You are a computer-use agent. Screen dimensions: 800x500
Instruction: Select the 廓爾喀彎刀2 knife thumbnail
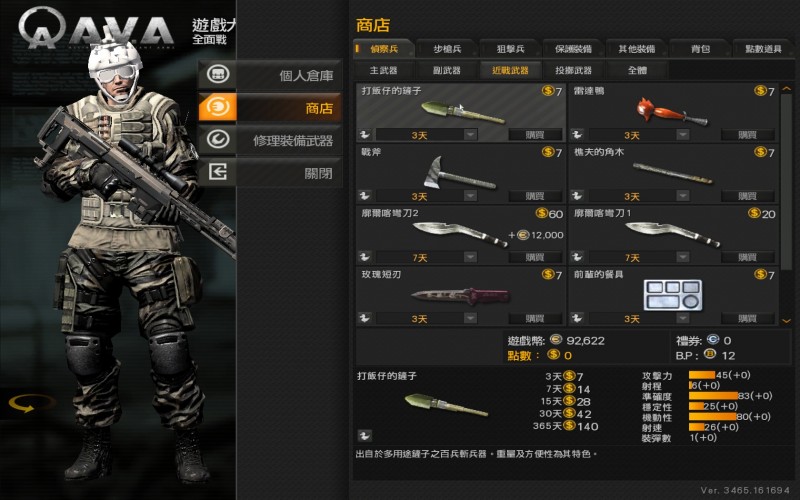(460, 234)
